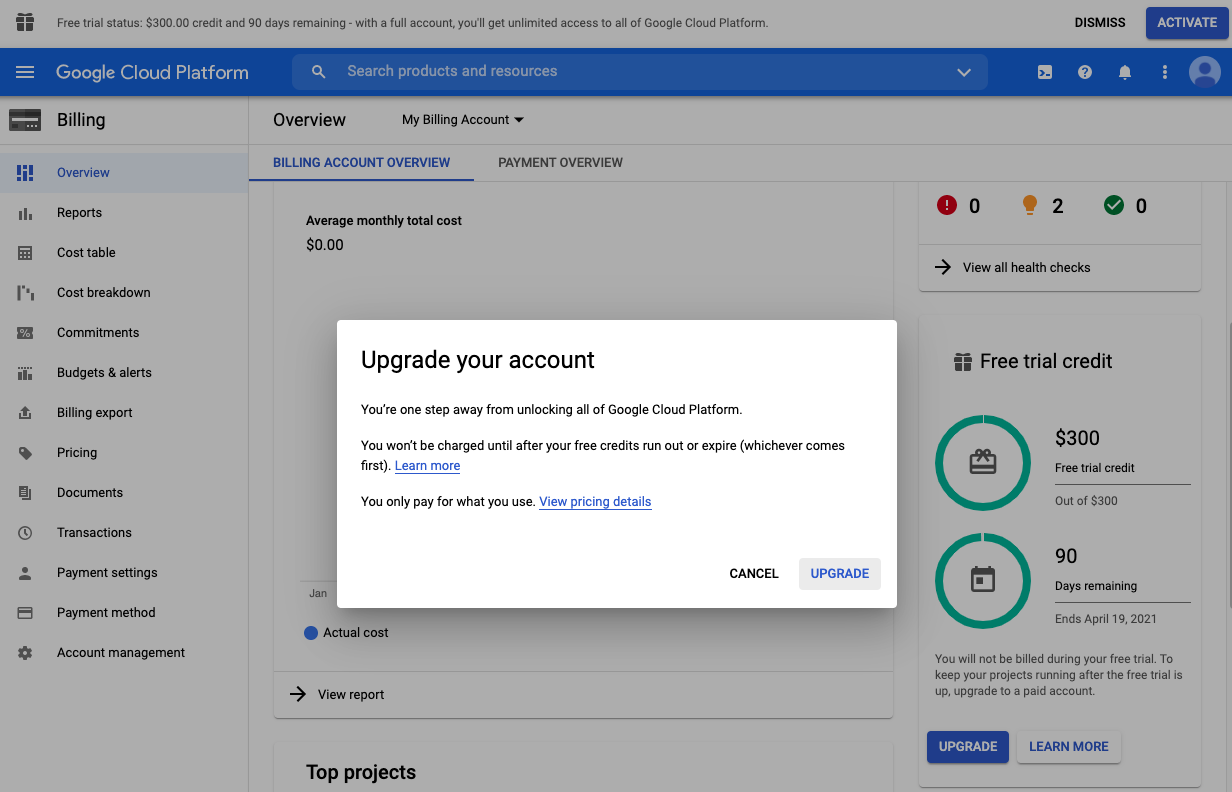Click the green checkmark health icon
1232x792 pixels.
coord(1114,205)
